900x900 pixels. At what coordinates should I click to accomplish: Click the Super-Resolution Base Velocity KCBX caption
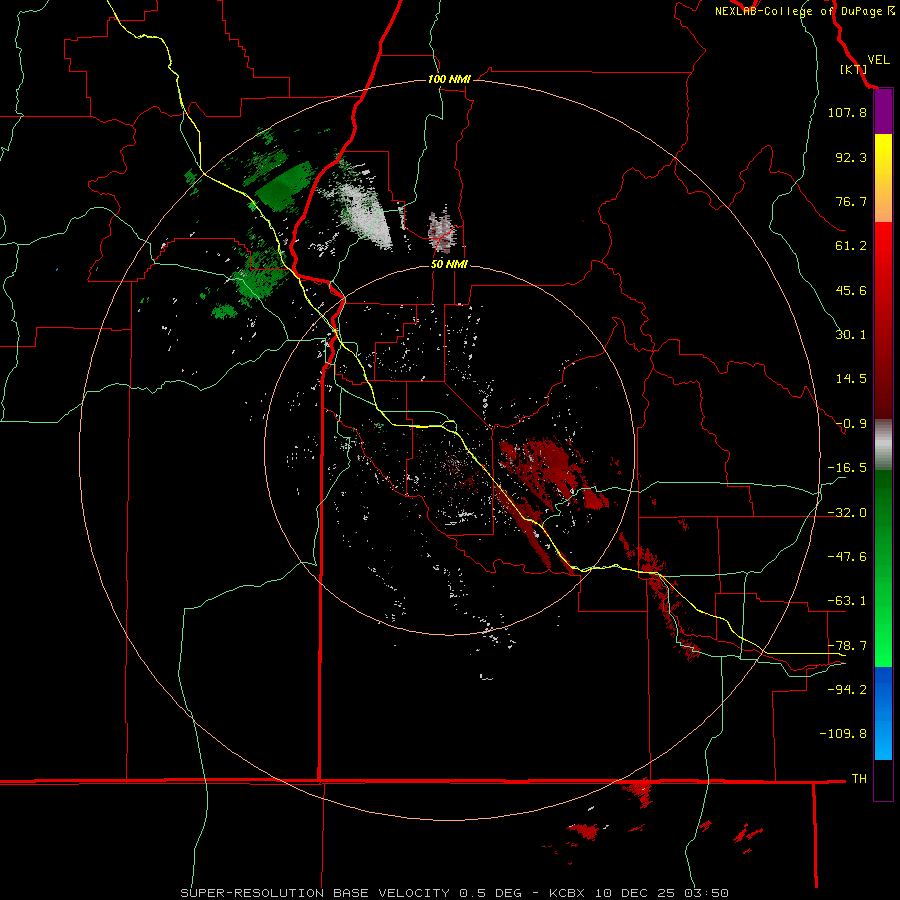click(455, 893)
